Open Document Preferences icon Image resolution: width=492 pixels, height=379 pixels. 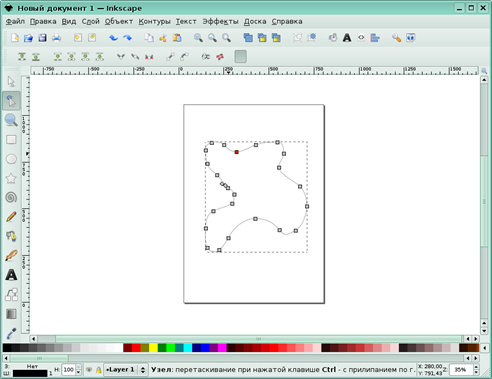tap(410, 38)
